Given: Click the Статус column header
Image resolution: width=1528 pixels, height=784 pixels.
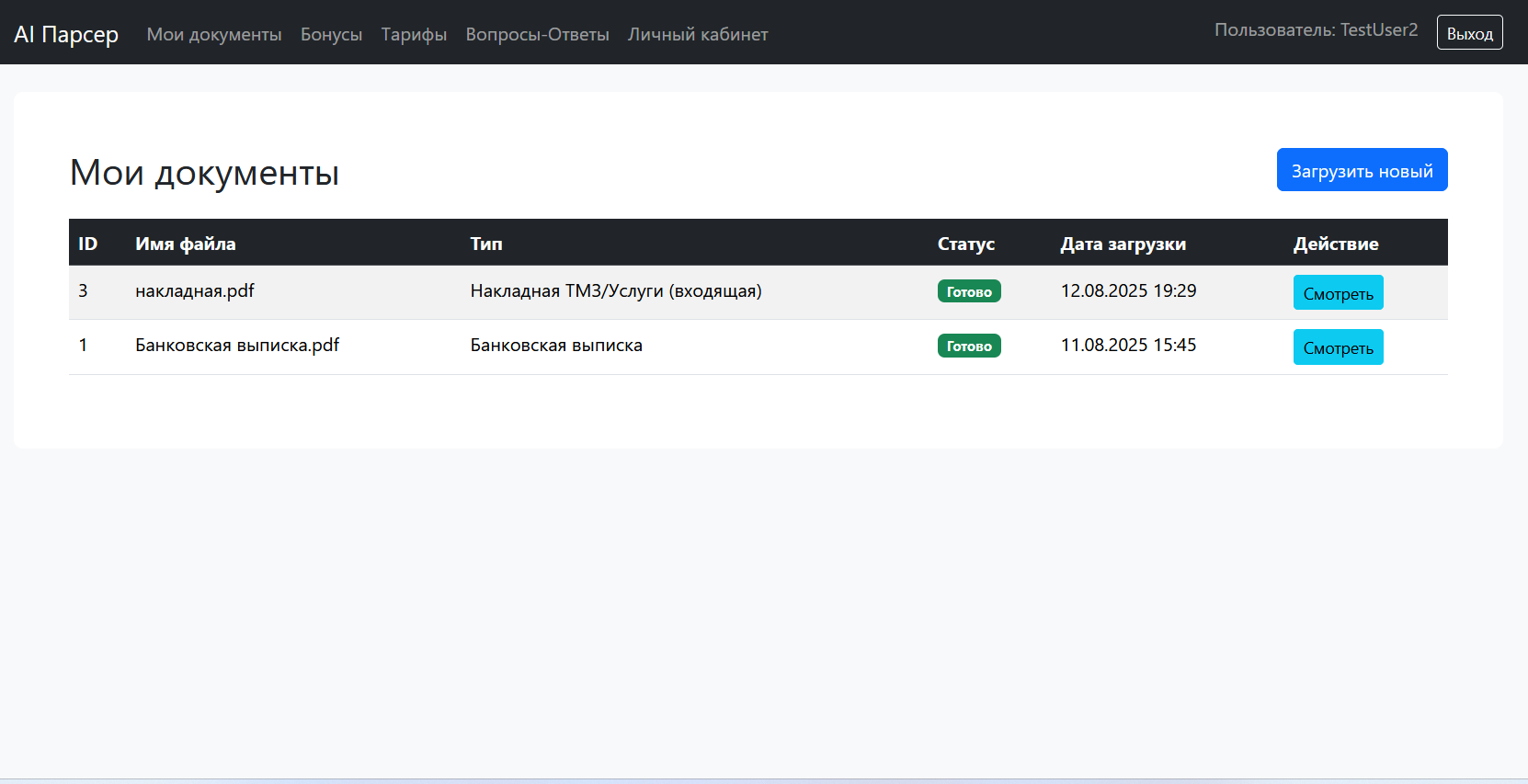Looking at the screenshot, I should point(966,244).
